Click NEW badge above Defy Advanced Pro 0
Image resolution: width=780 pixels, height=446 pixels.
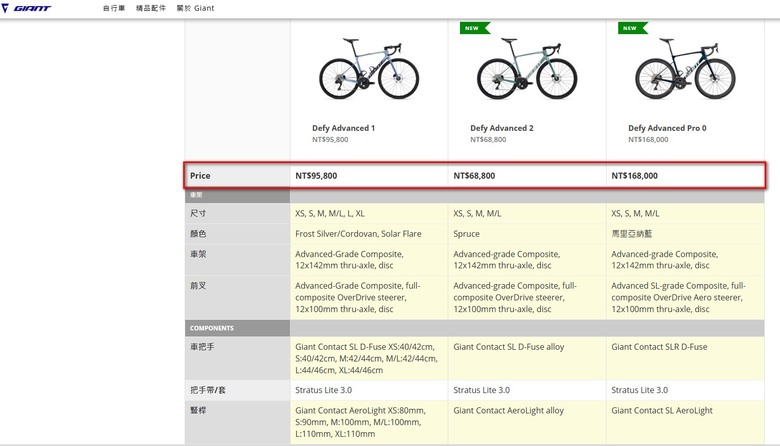(x=633, y=28)
